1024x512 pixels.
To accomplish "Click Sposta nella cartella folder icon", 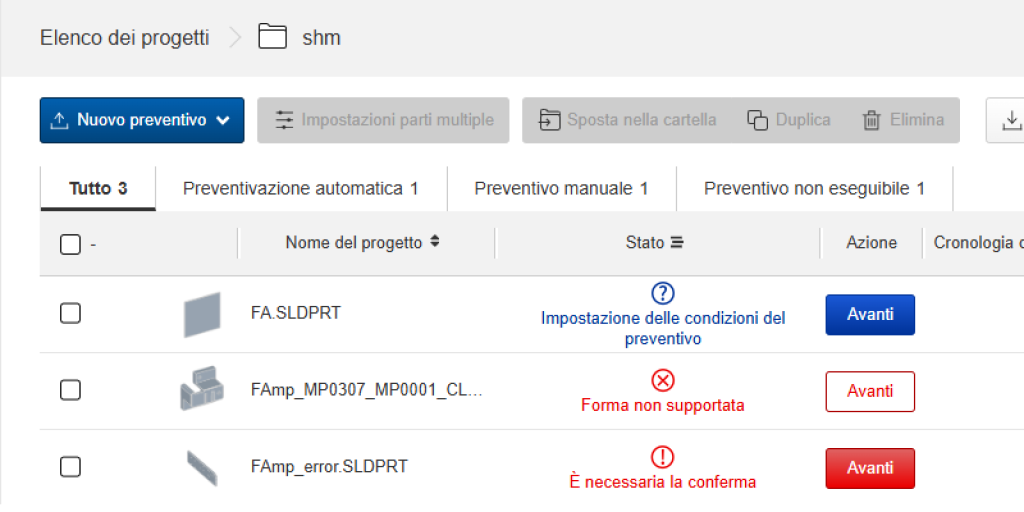I will (550, 120).
